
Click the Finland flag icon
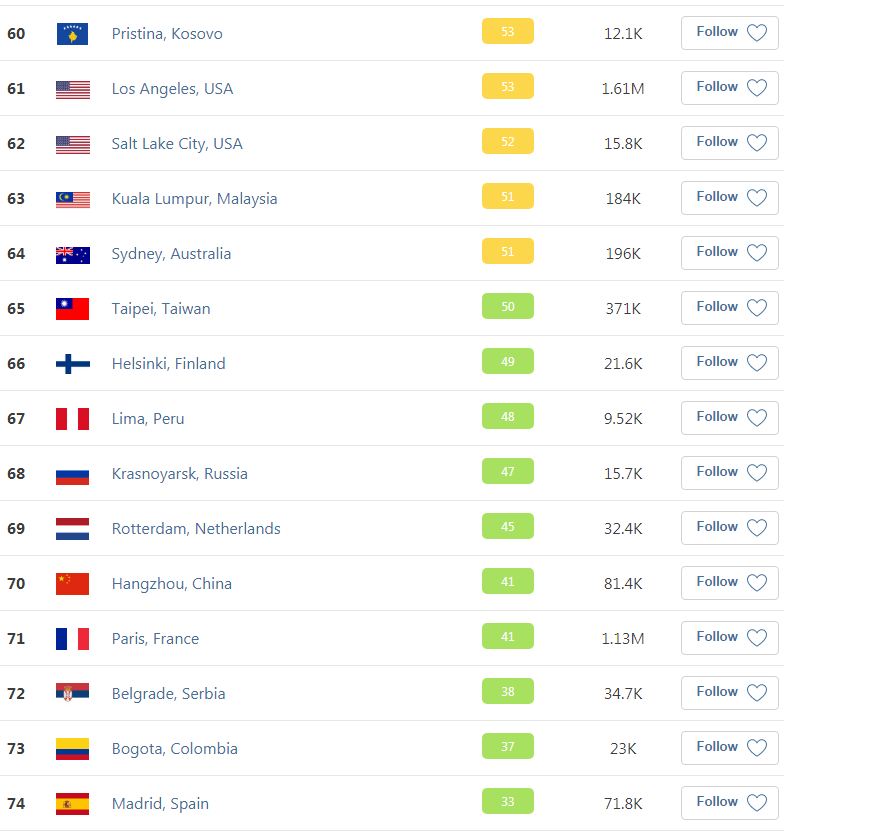click(73, 364)
